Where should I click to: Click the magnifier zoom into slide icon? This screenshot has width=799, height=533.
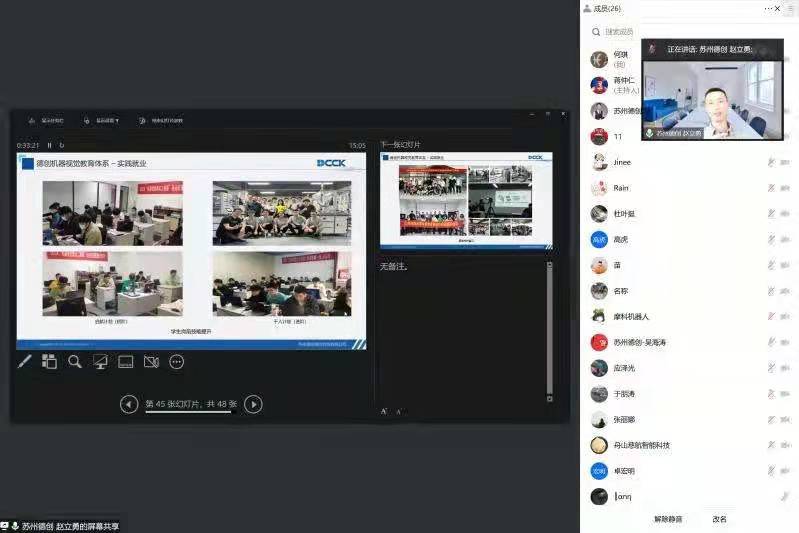tap(75, 361)
